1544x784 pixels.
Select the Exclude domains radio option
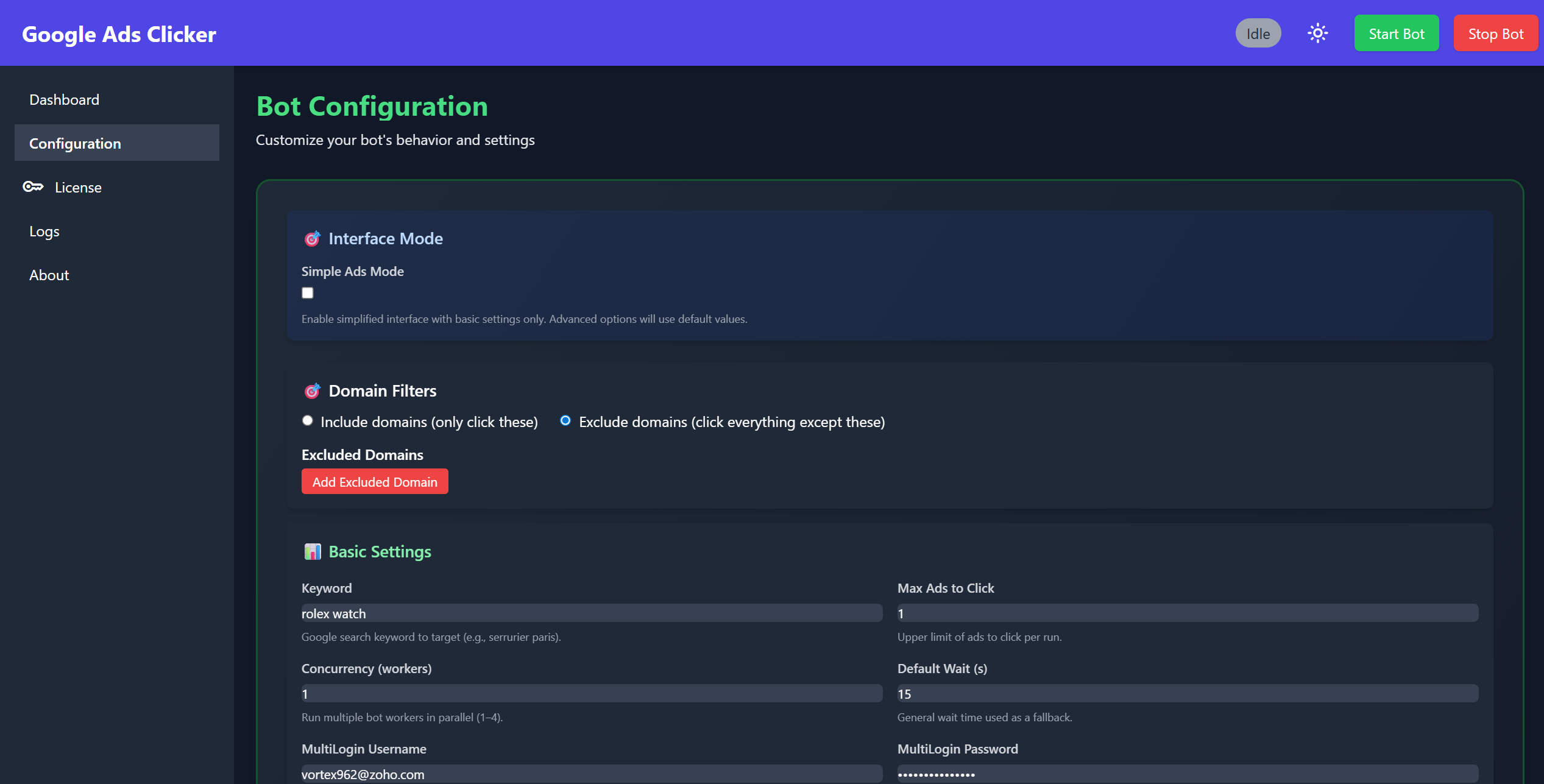pyautogui.click(x=565, y=421)
